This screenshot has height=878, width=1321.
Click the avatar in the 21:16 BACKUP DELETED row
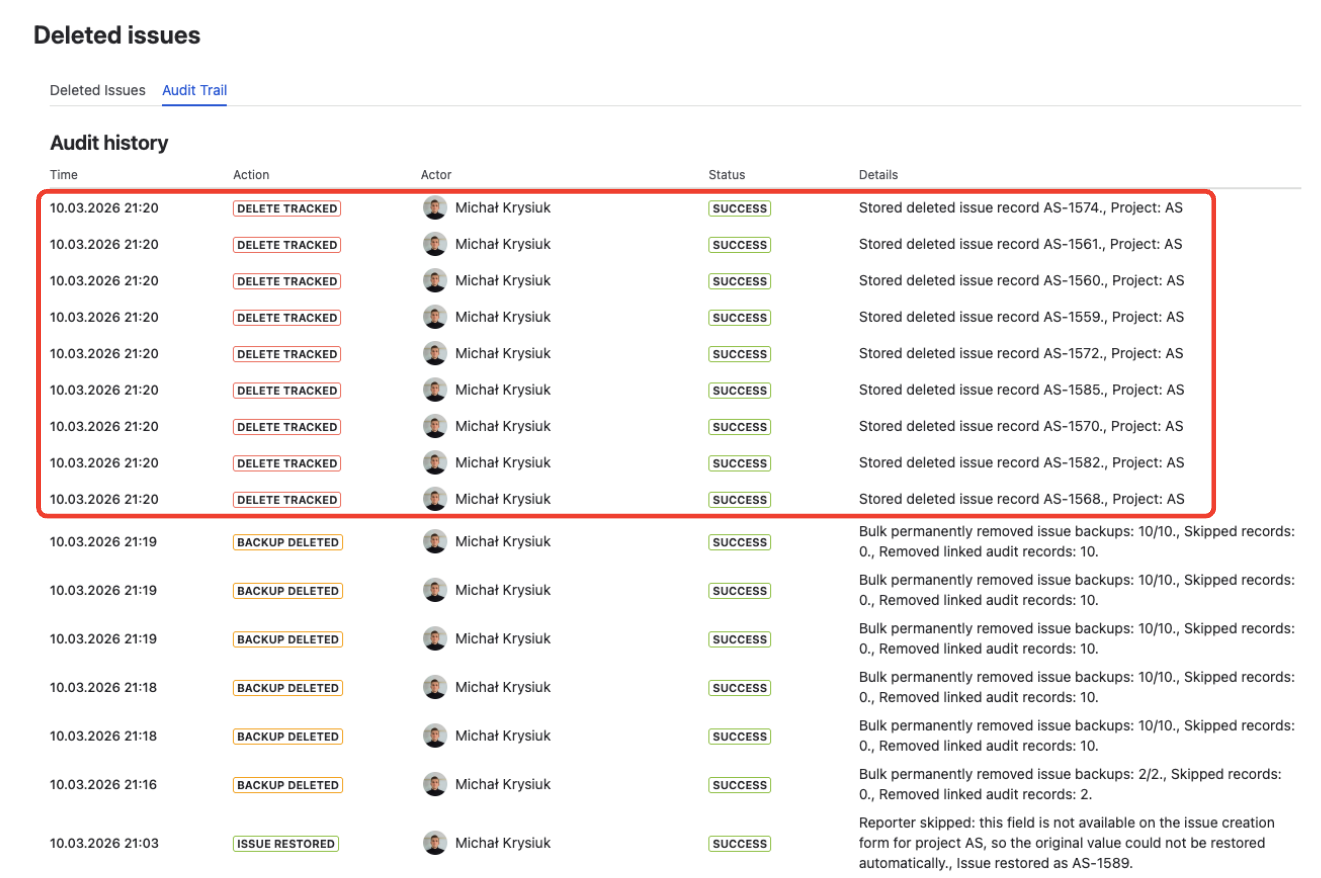[435, 784]
